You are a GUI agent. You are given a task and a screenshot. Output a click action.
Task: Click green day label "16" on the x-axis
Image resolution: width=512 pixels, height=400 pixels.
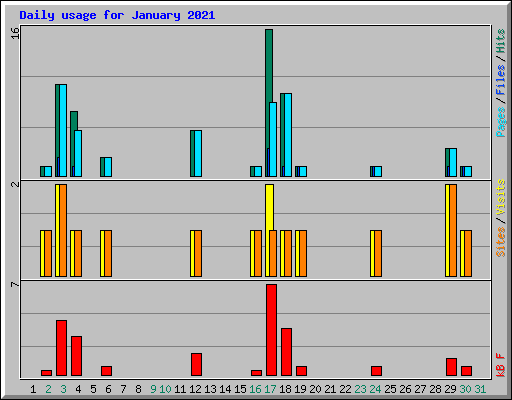coord(255,389)
